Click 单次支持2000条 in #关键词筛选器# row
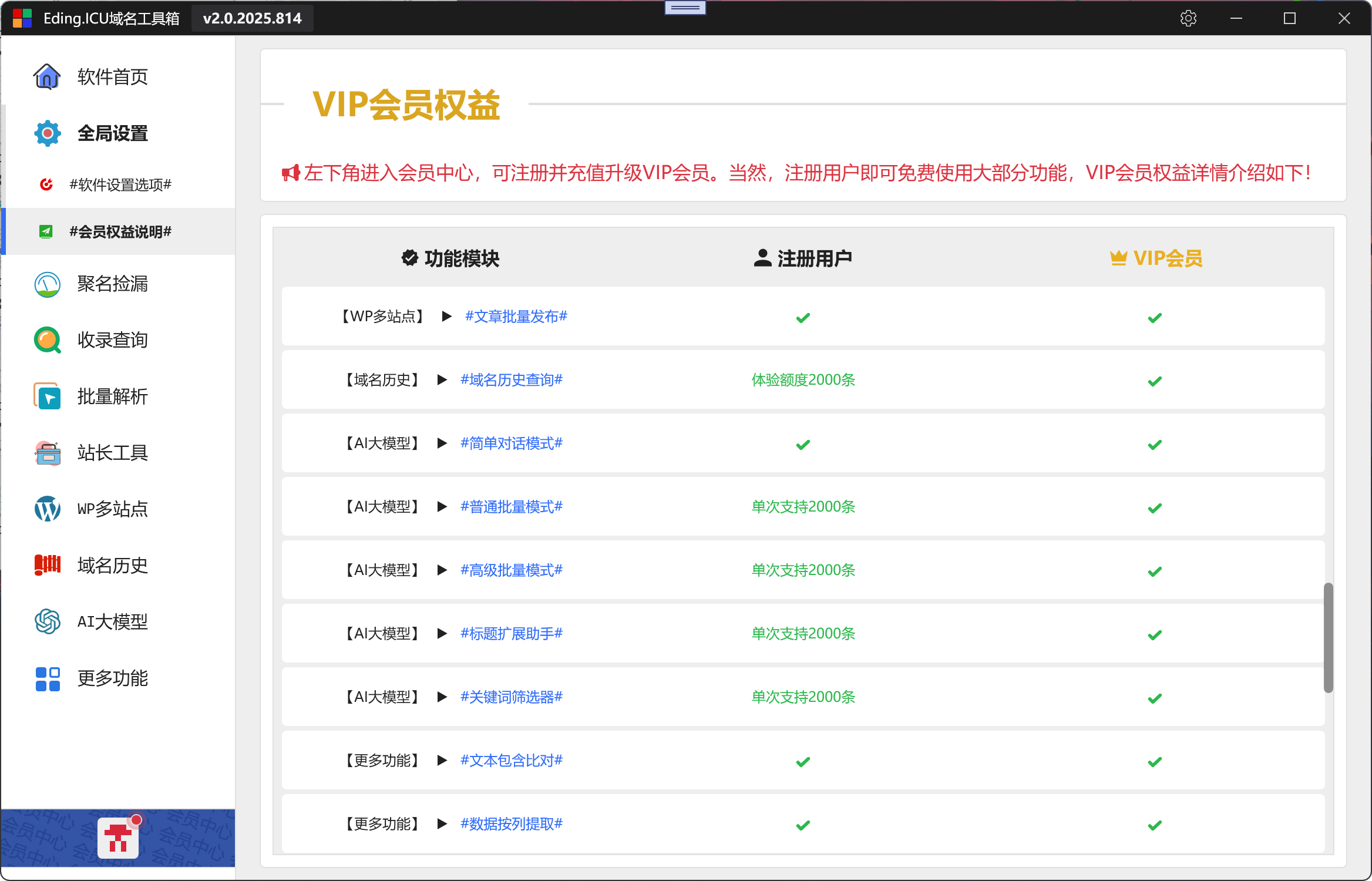Image resolution: width=1372 pixels, height=881 pixels. (x=803, y=697)
